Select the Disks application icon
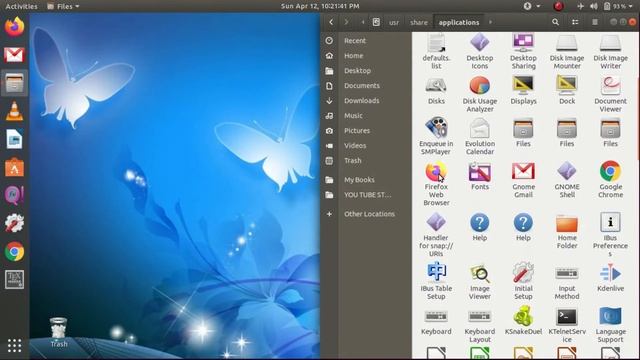The image size is (640, 360). (436, 86)
